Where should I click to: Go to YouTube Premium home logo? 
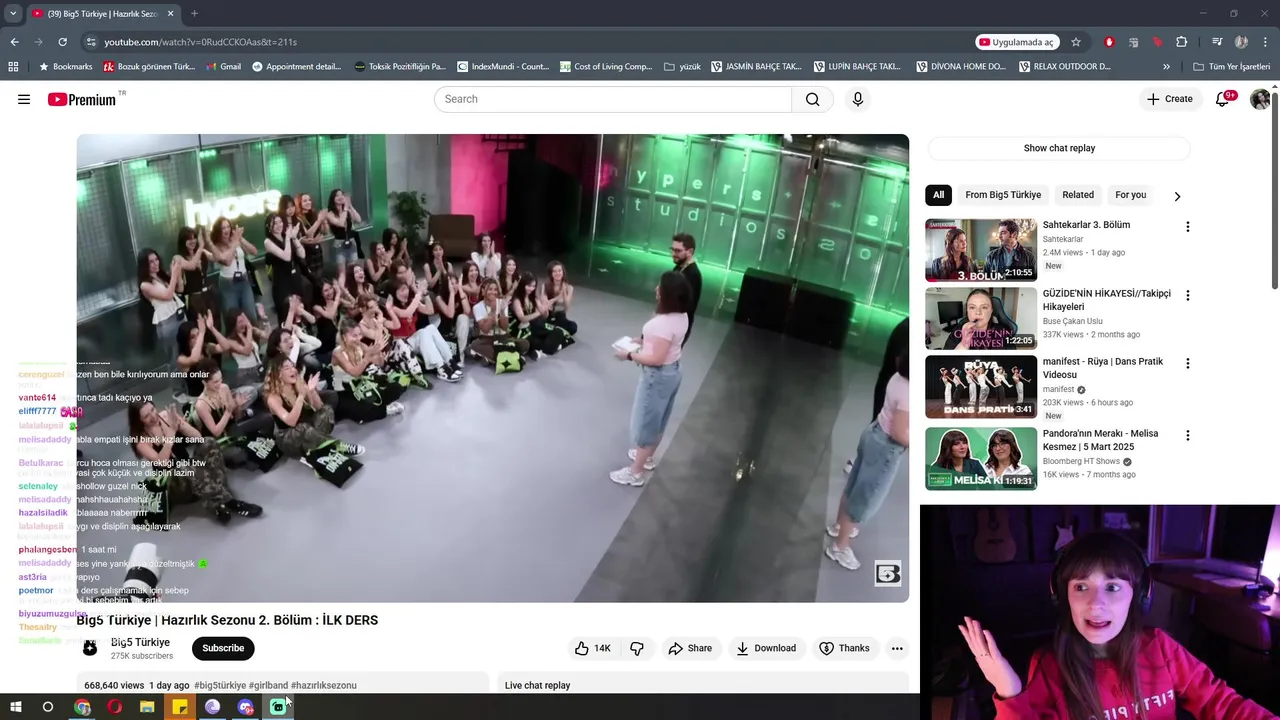point(83,99)
